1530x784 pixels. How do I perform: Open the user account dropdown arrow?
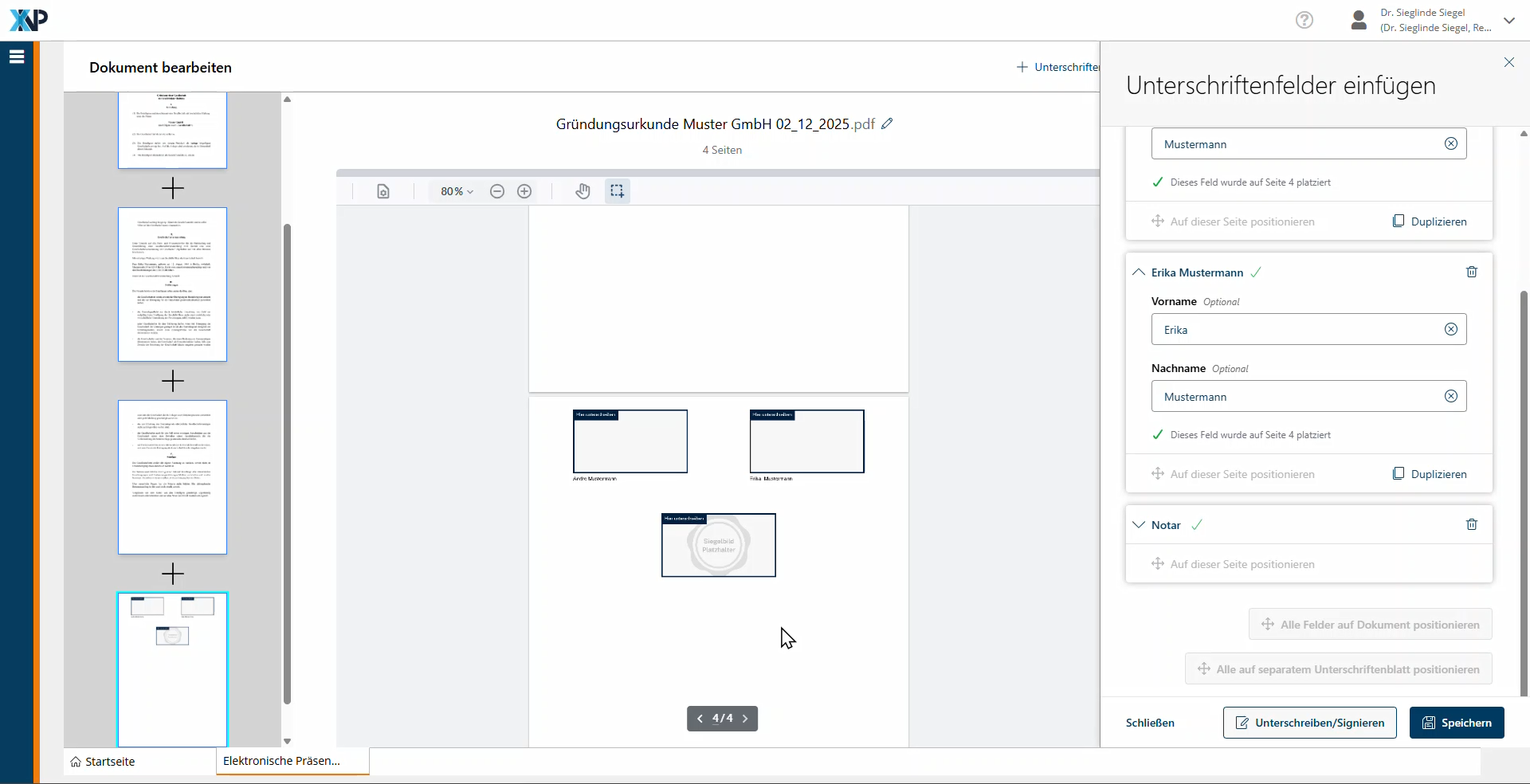tap(1508, 21)
